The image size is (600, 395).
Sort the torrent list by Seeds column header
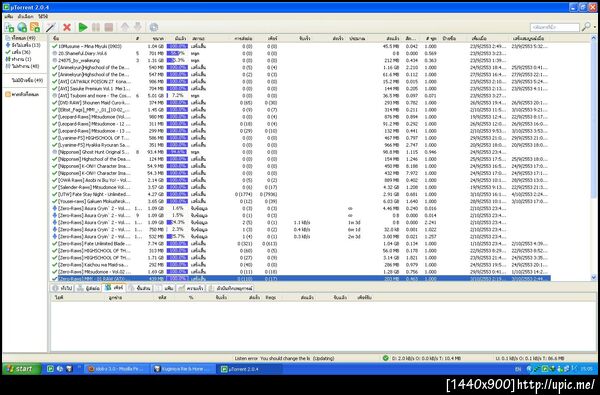click(x=240, y=38)
